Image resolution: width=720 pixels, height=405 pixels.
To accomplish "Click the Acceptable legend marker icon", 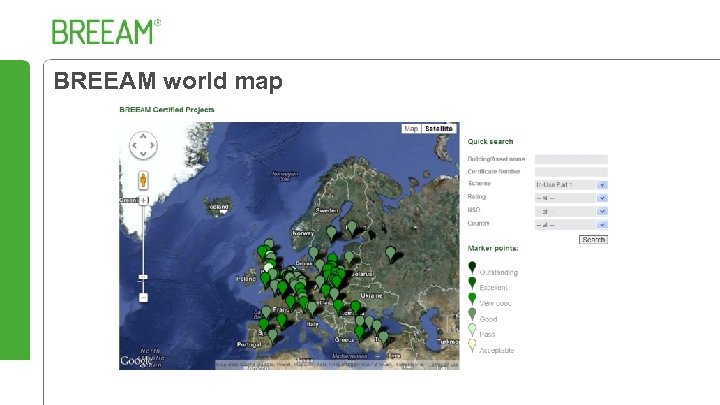I will point(472,346).
